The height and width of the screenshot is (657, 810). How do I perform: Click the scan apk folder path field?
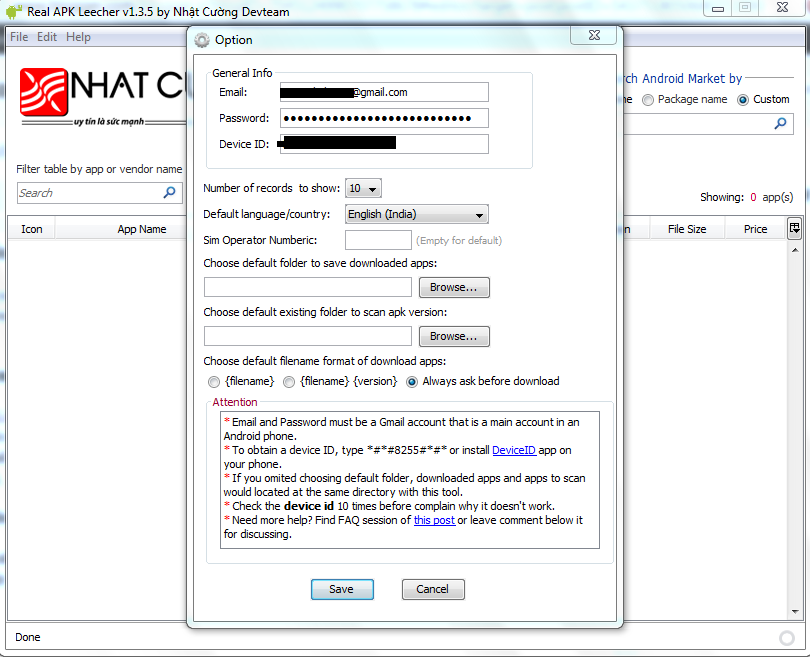[307, 336]
